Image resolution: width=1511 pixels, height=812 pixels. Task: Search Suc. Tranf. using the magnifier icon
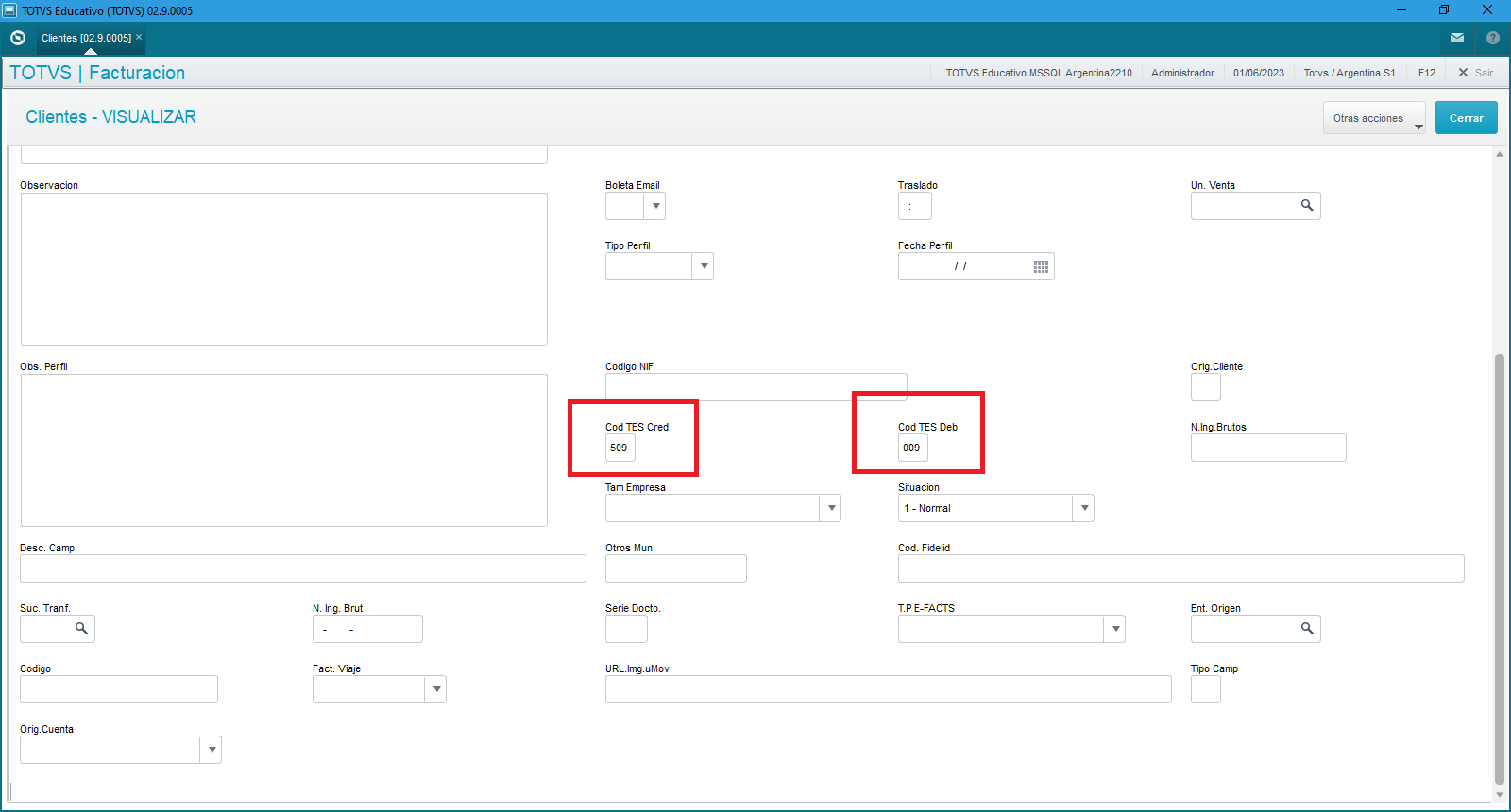point(81,629)
